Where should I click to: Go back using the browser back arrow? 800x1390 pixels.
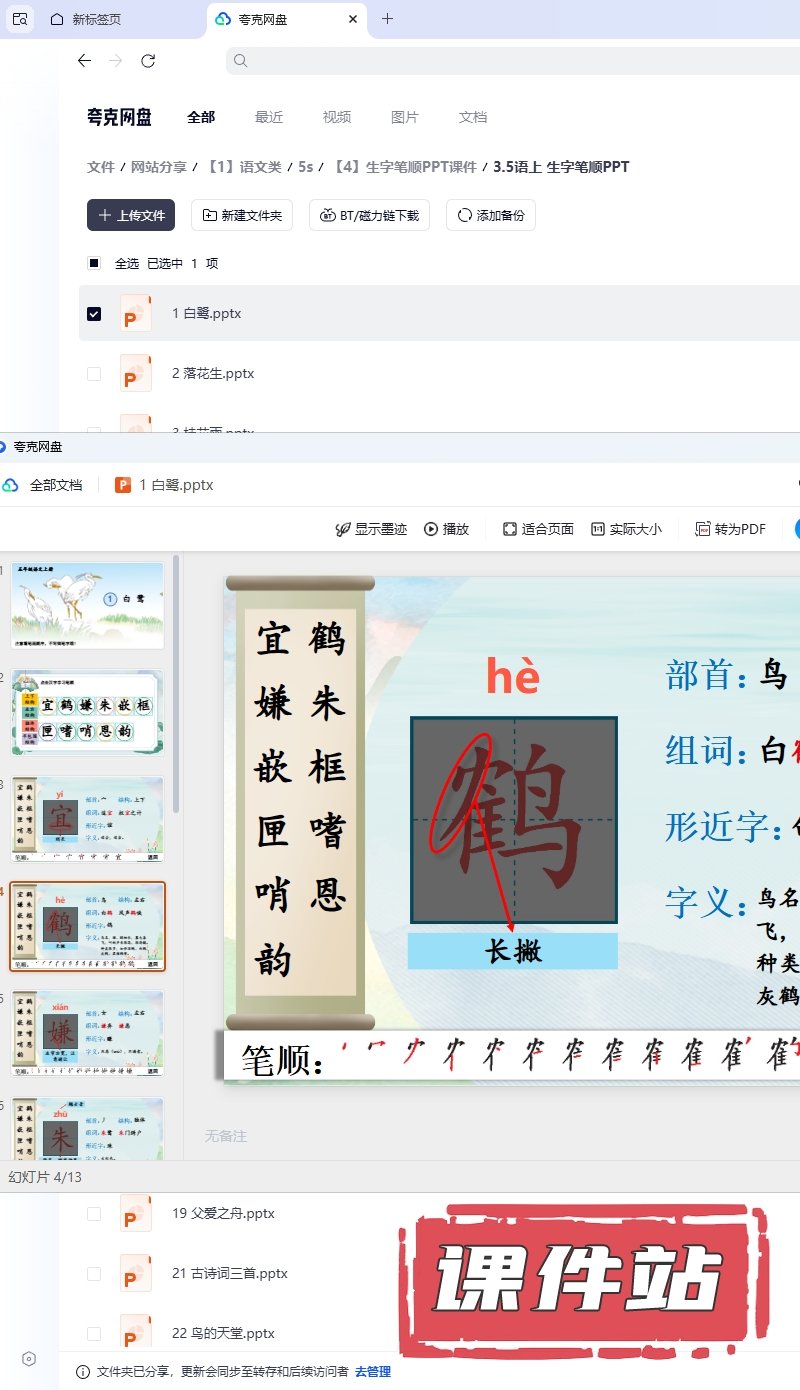point(84,61)
